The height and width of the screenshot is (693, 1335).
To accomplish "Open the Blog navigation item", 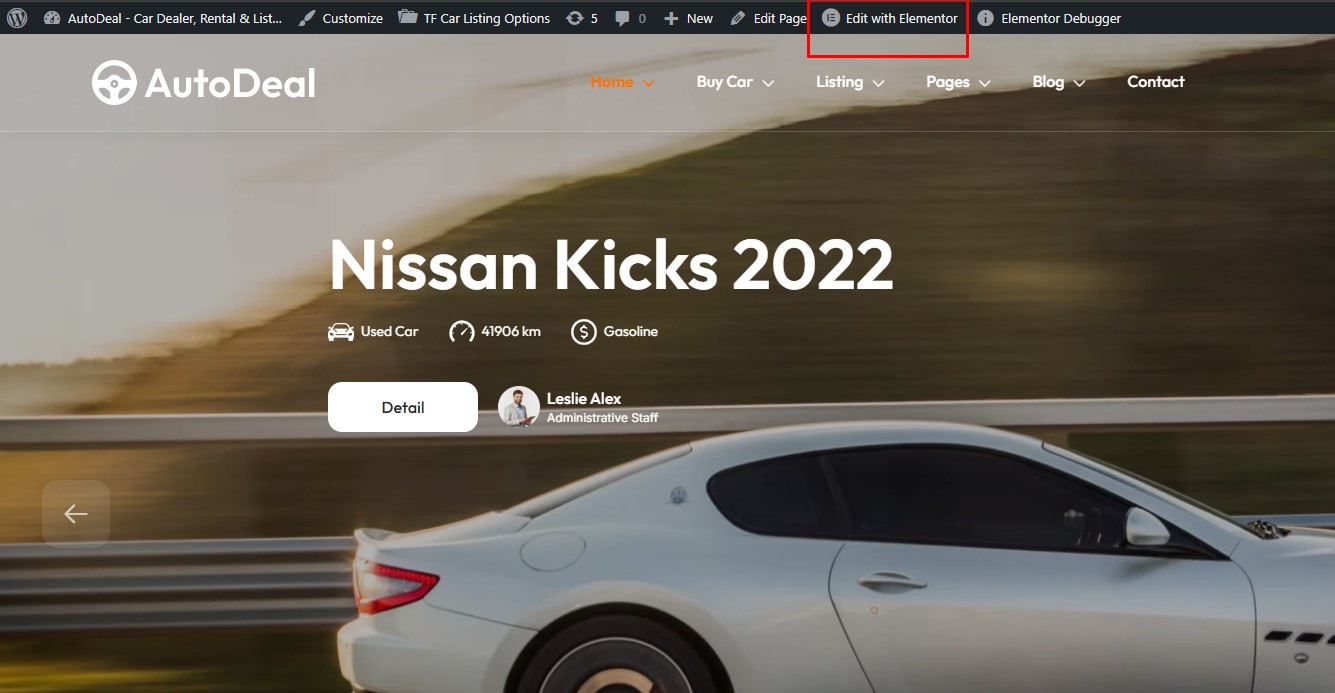I will click(1048, 82).
